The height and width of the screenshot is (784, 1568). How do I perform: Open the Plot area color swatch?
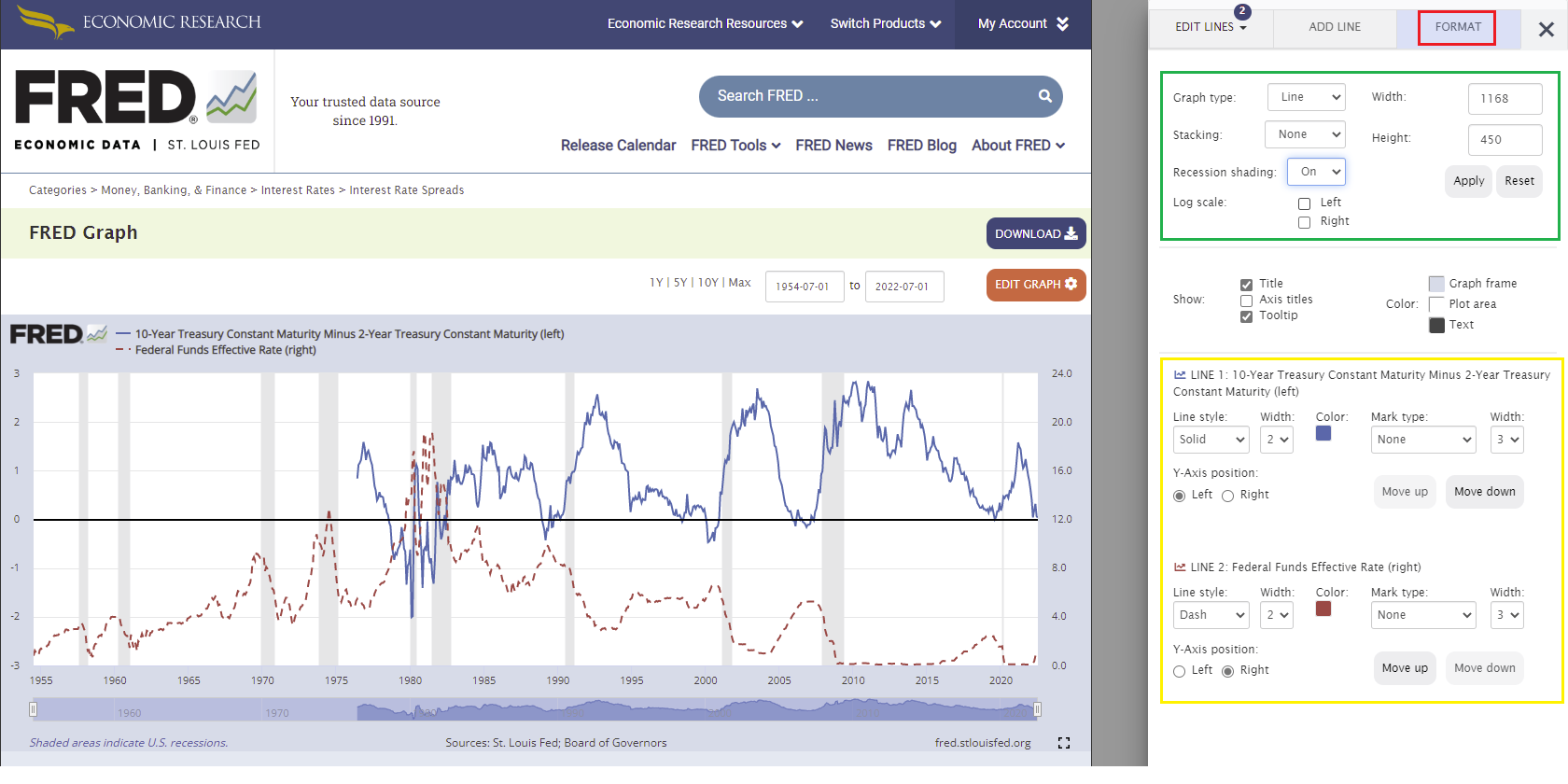pyautogui.click(x=1436, y=304)
